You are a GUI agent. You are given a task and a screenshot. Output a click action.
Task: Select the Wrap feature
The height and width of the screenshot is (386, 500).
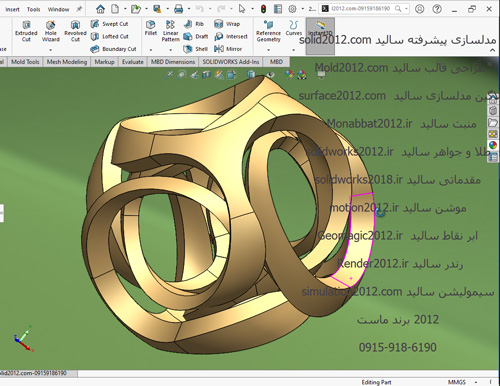[227, 24]
